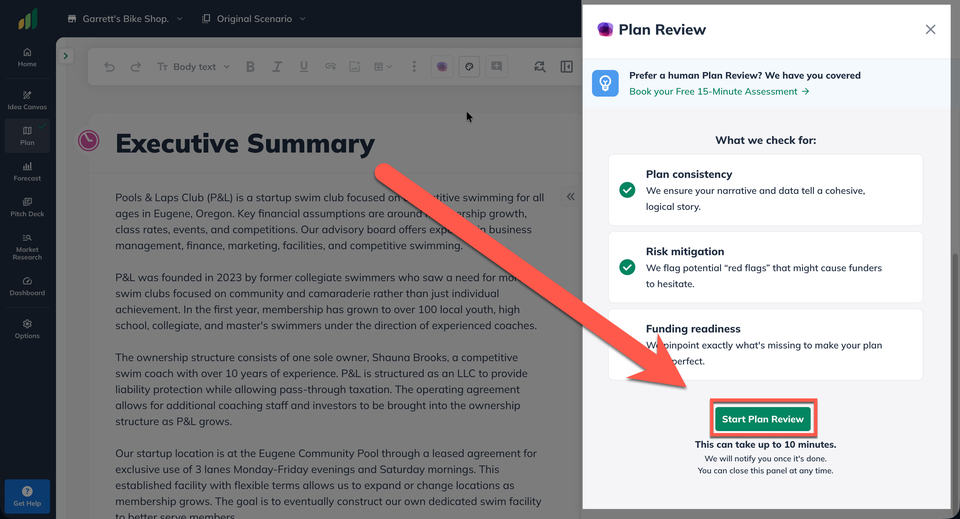960x519 pixels.
Task: Click the Plan consistency green checkmark
Action: 627,190
